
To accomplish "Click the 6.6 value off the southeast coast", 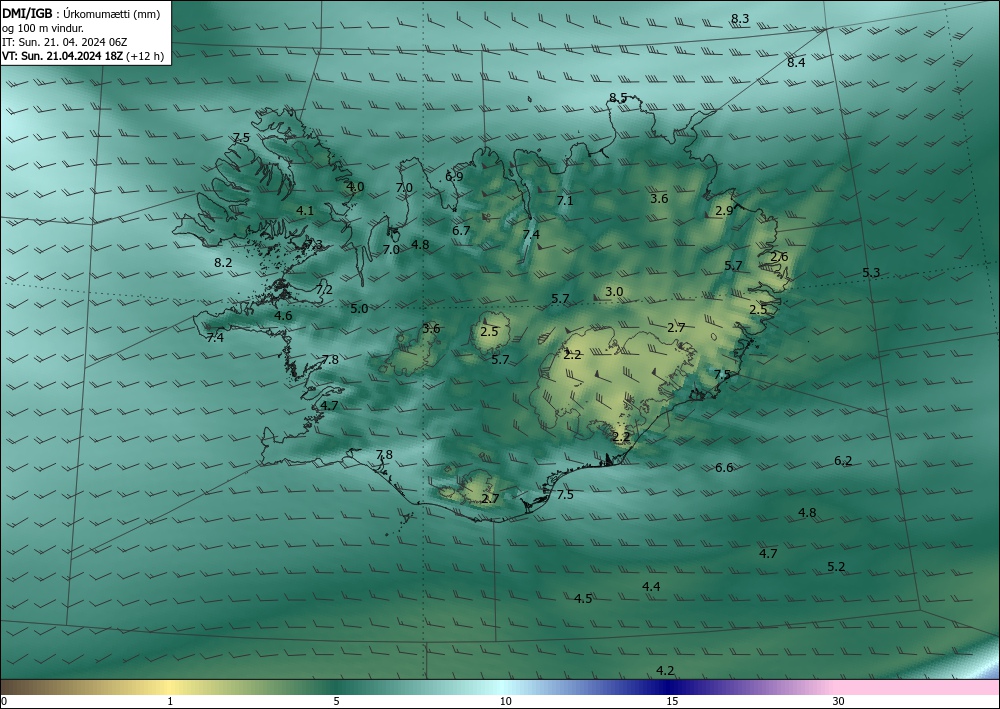I will 724,467.
